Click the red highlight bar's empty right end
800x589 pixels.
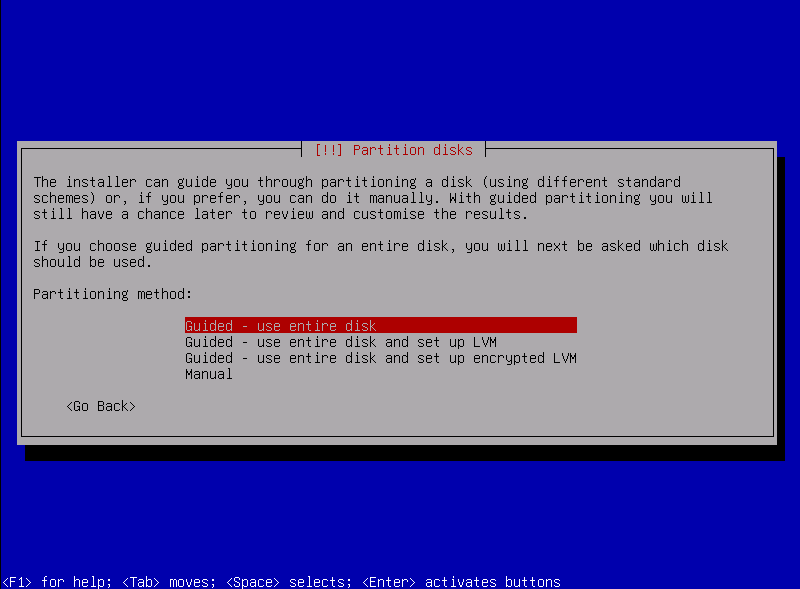(520, 326)
